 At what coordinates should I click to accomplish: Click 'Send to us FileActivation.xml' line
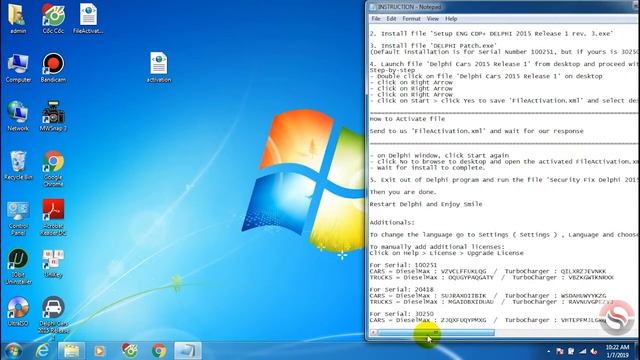tap(477, 131)
